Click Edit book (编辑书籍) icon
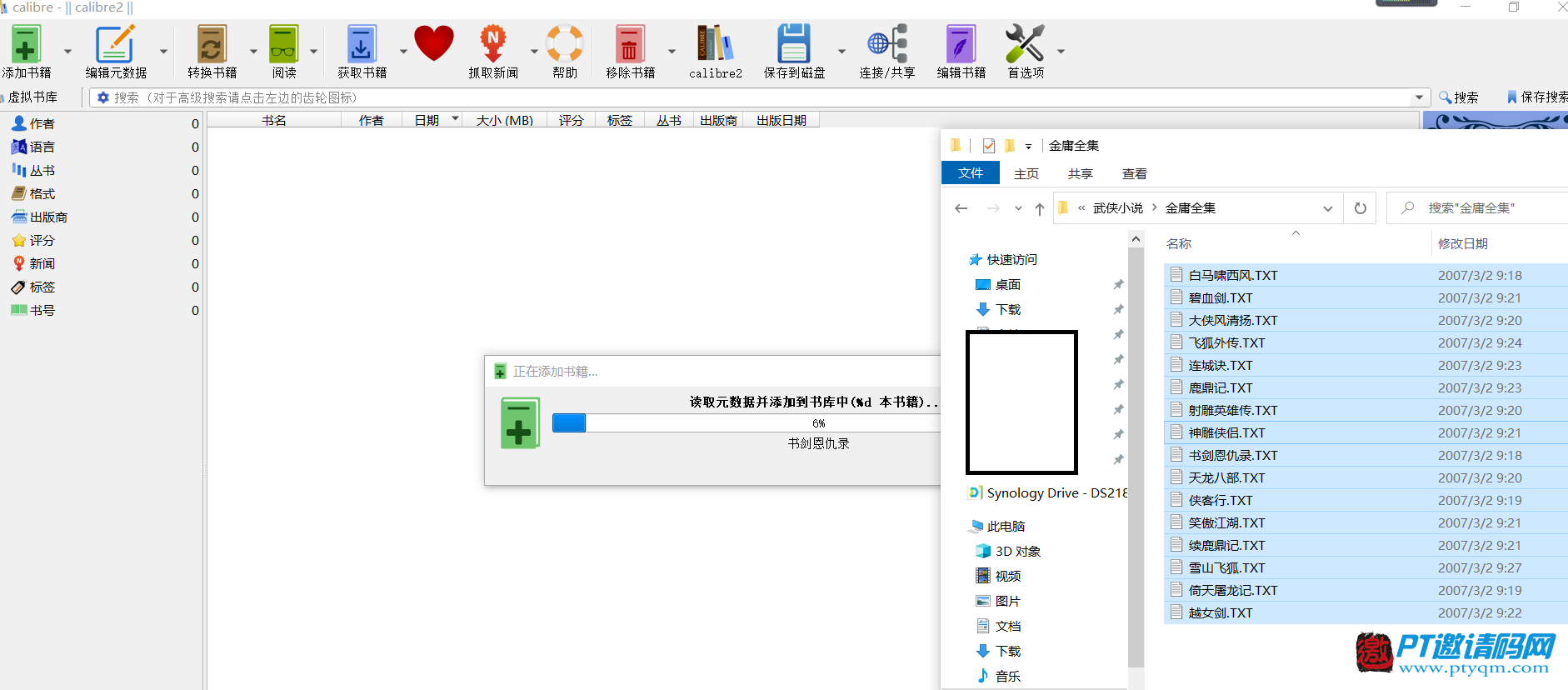The image size is (1568, 690). point(961,44)
